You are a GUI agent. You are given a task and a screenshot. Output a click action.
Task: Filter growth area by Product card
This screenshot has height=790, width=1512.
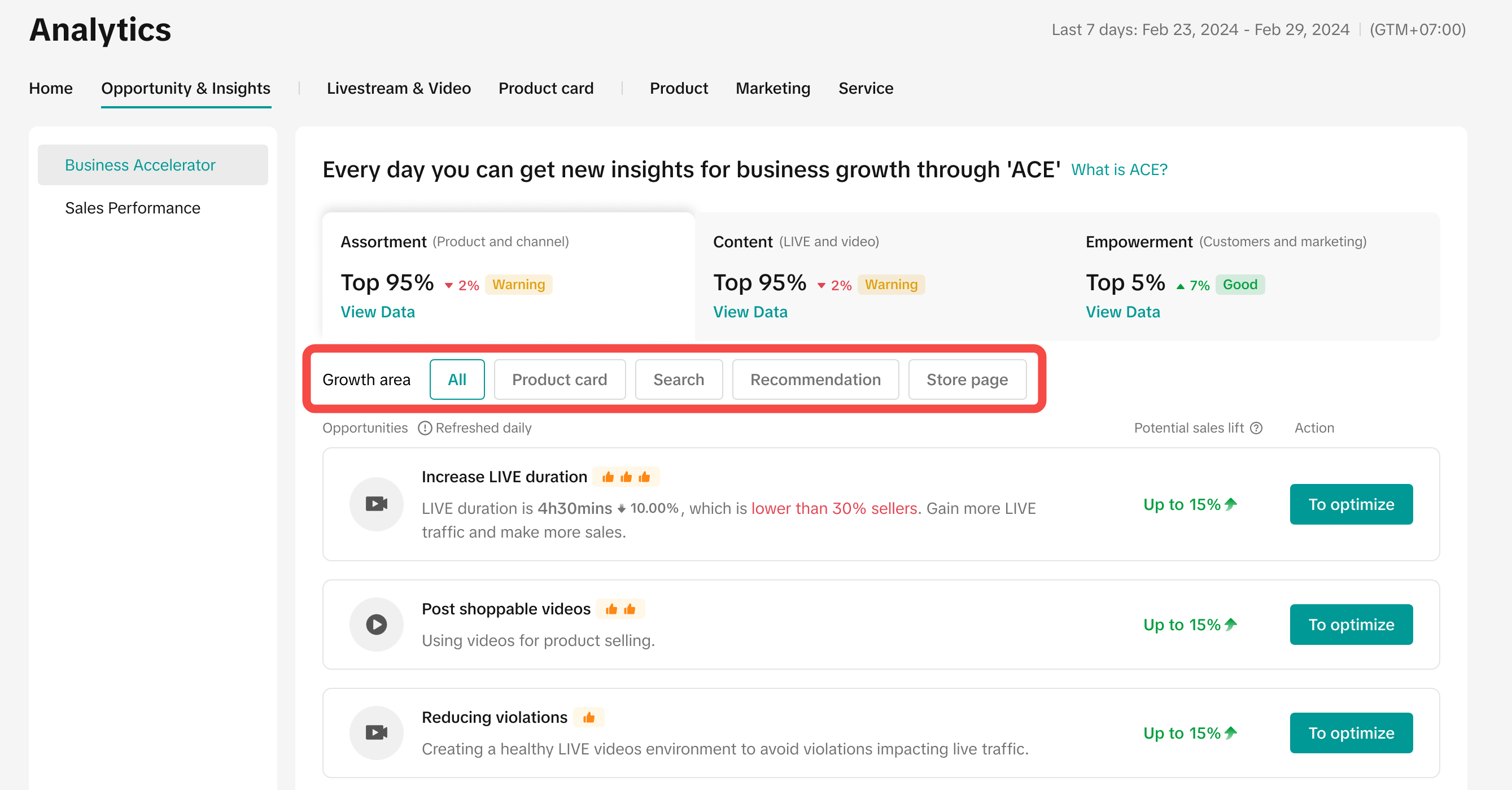[x=560, y=379]
